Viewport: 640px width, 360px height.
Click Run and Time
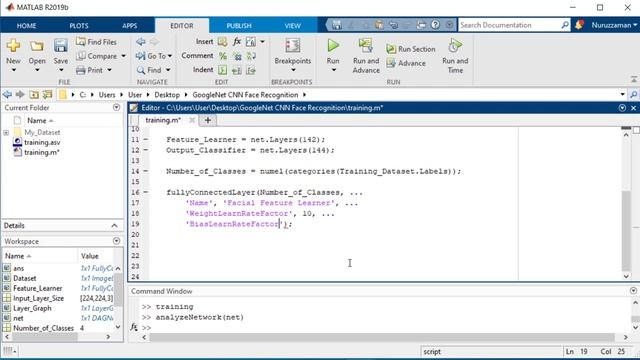[x=455, y=56]
